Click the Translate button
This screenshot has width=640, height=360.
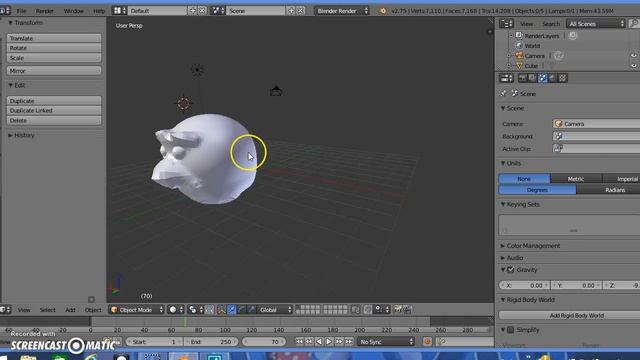pos(54,38)
